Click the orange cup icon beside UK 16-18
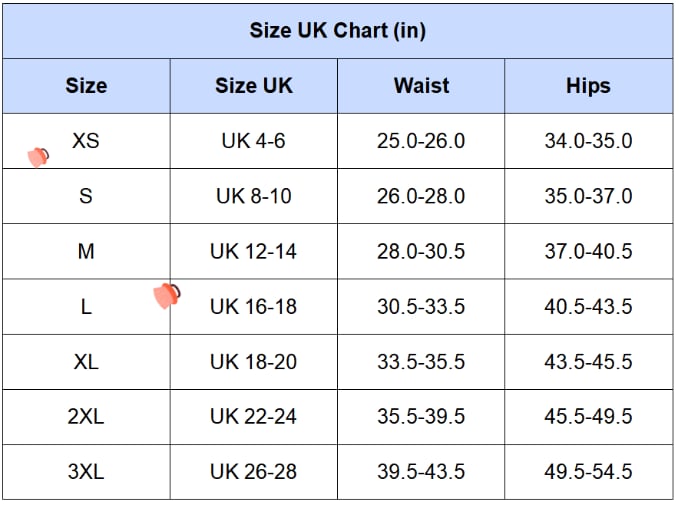Image resolution: width=679 pixels, height=506 pixels. click(x=167, y=295)
